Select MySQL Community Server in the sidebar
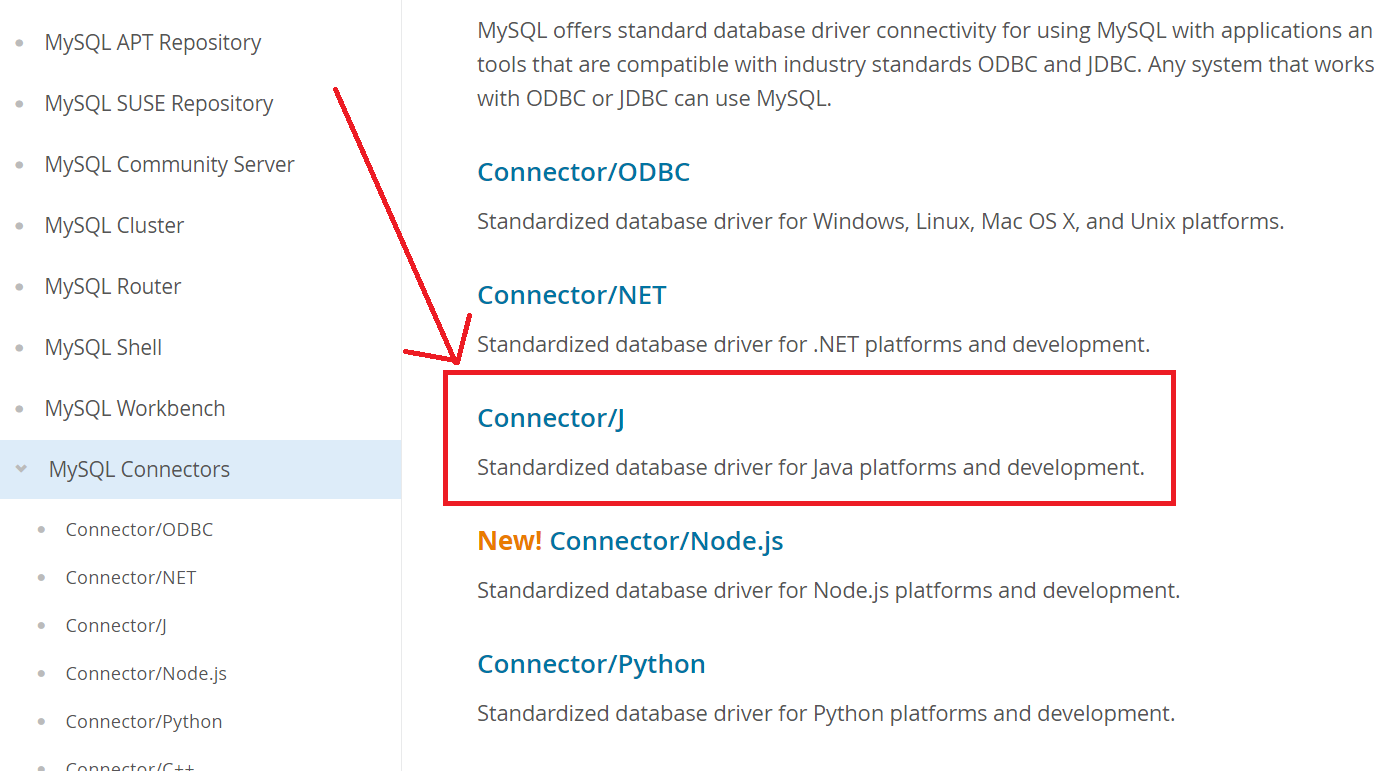 click(x=169, y=164)
